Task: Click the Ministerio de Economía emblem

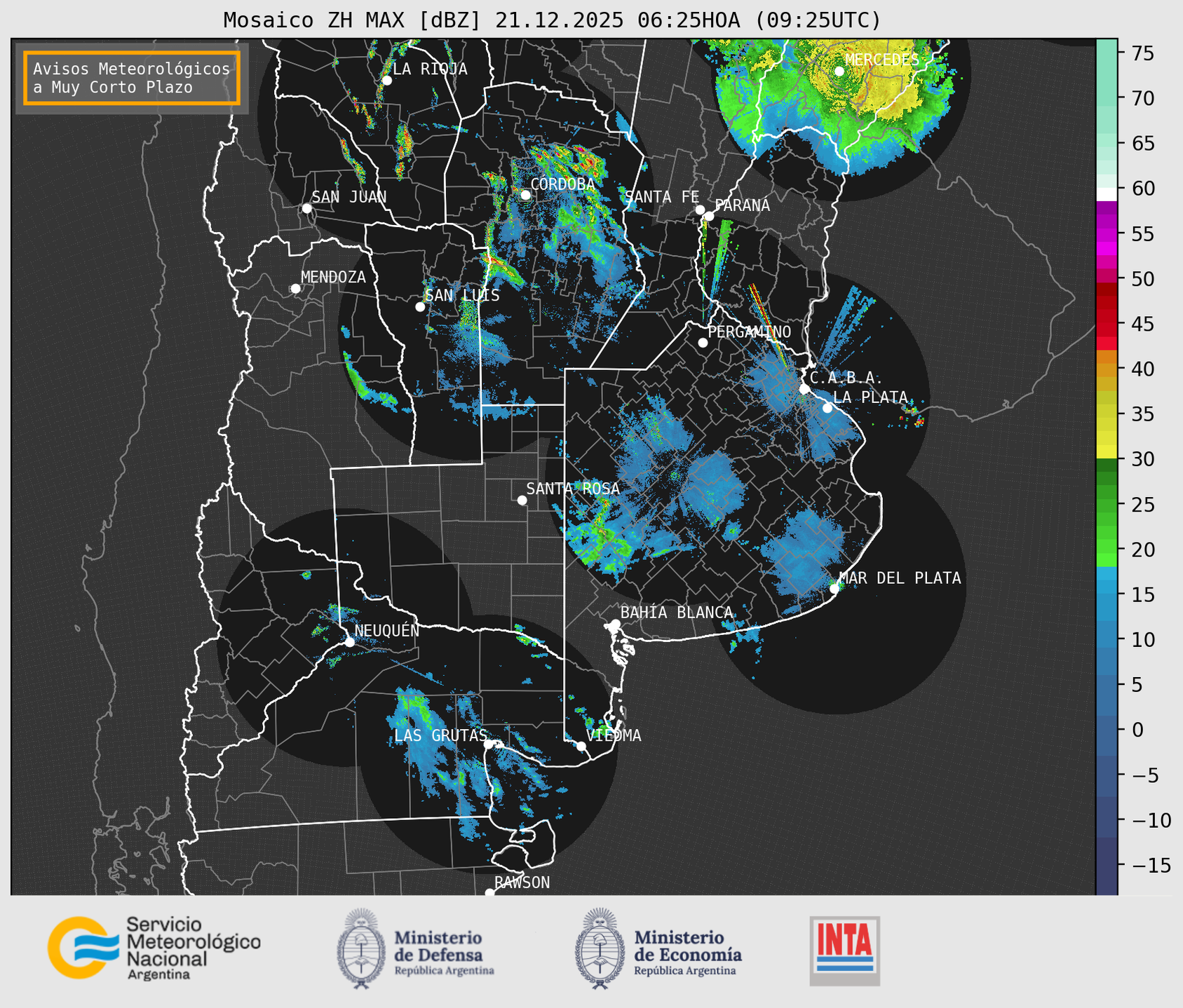Action: pos(600,948)
